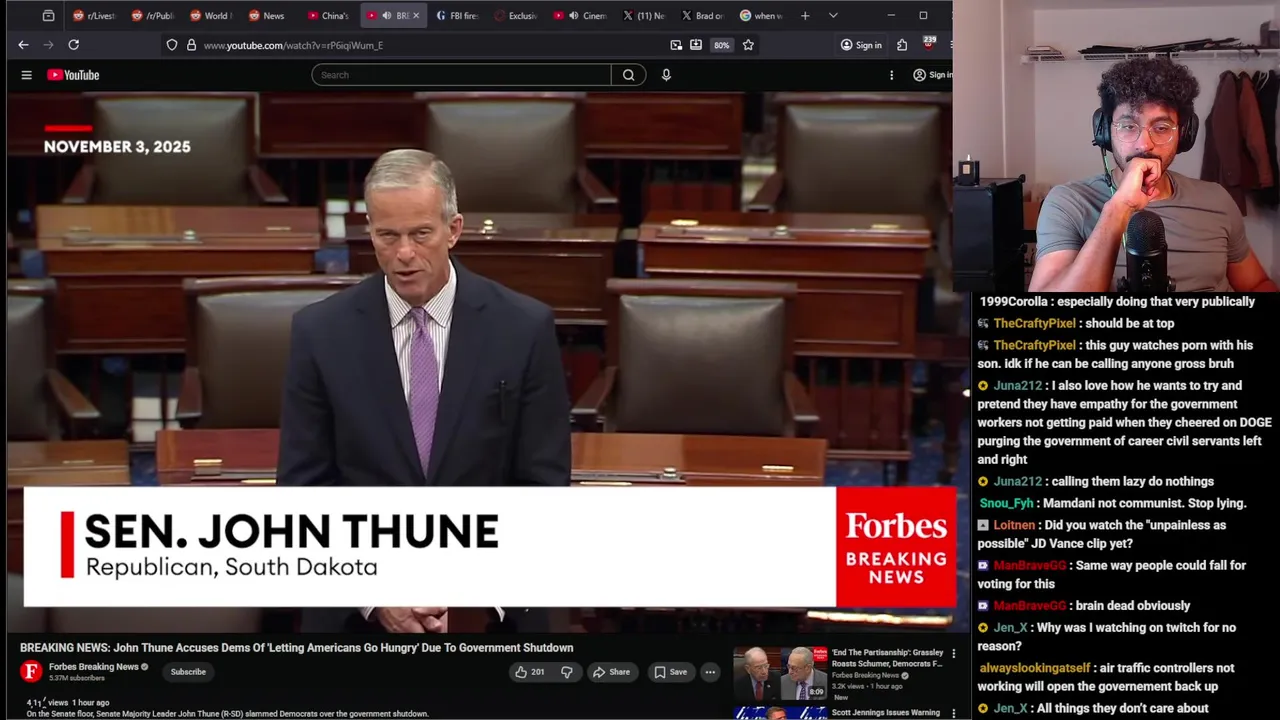Open the browser extensions puzzle icon
1280x720 pixels.
902,45
